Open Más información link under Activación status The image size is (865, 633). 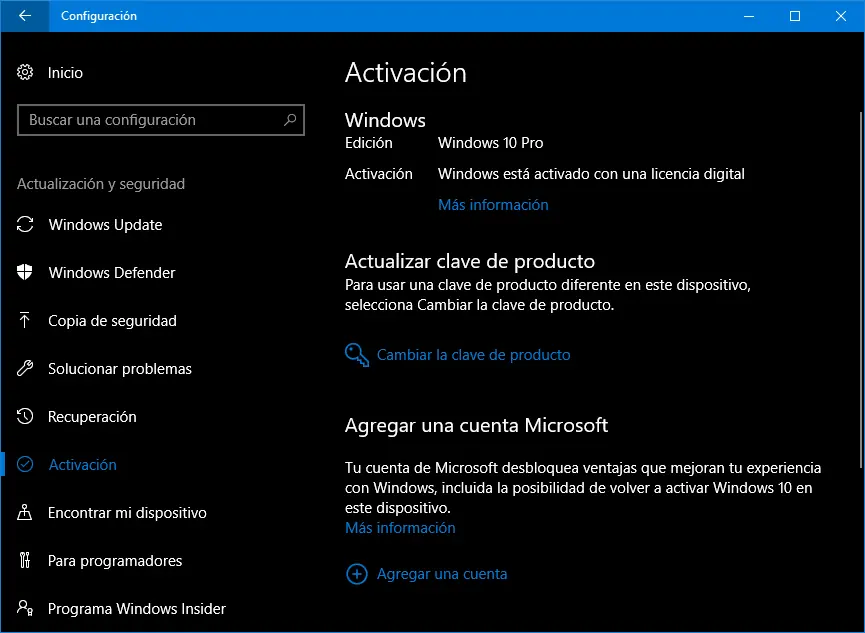[493, 205]
